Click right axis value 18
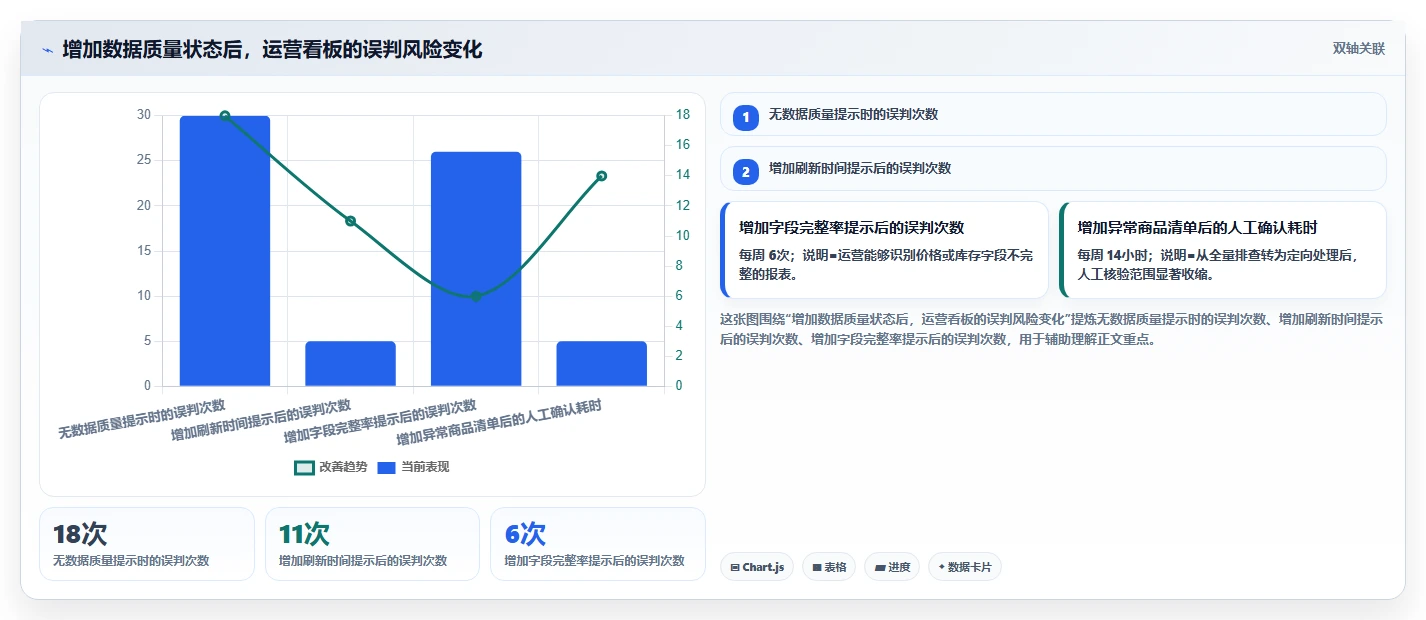1426x620 pixels. click(x=682, y=115)
